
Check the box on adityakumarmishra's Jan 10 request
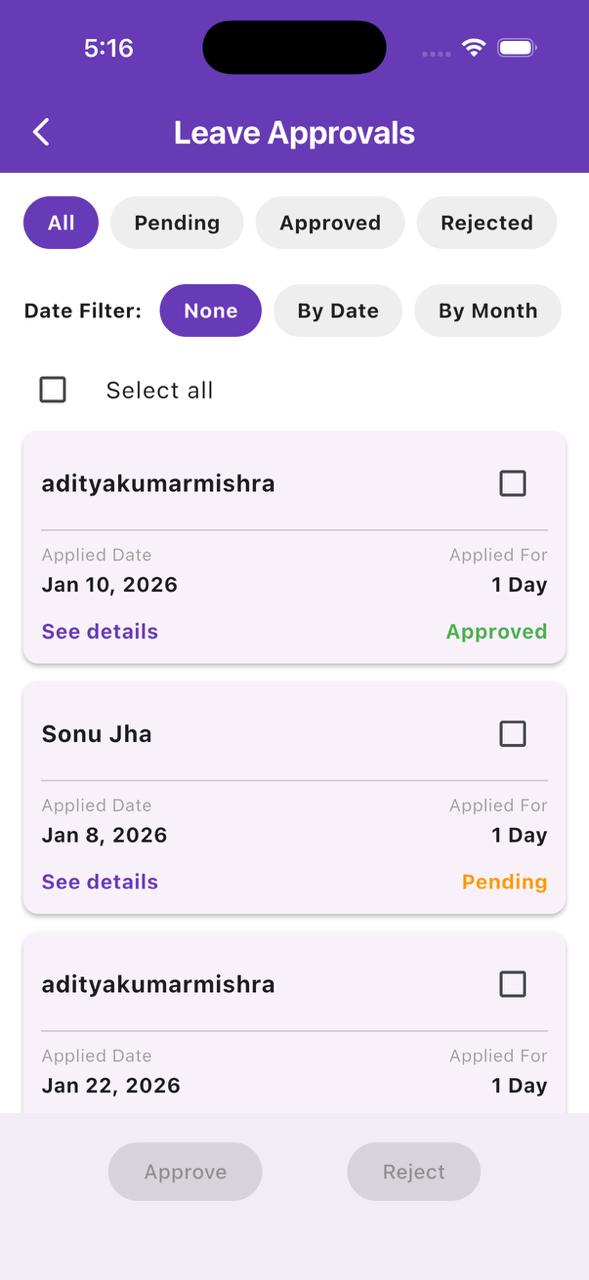click(x=512, y=483)
